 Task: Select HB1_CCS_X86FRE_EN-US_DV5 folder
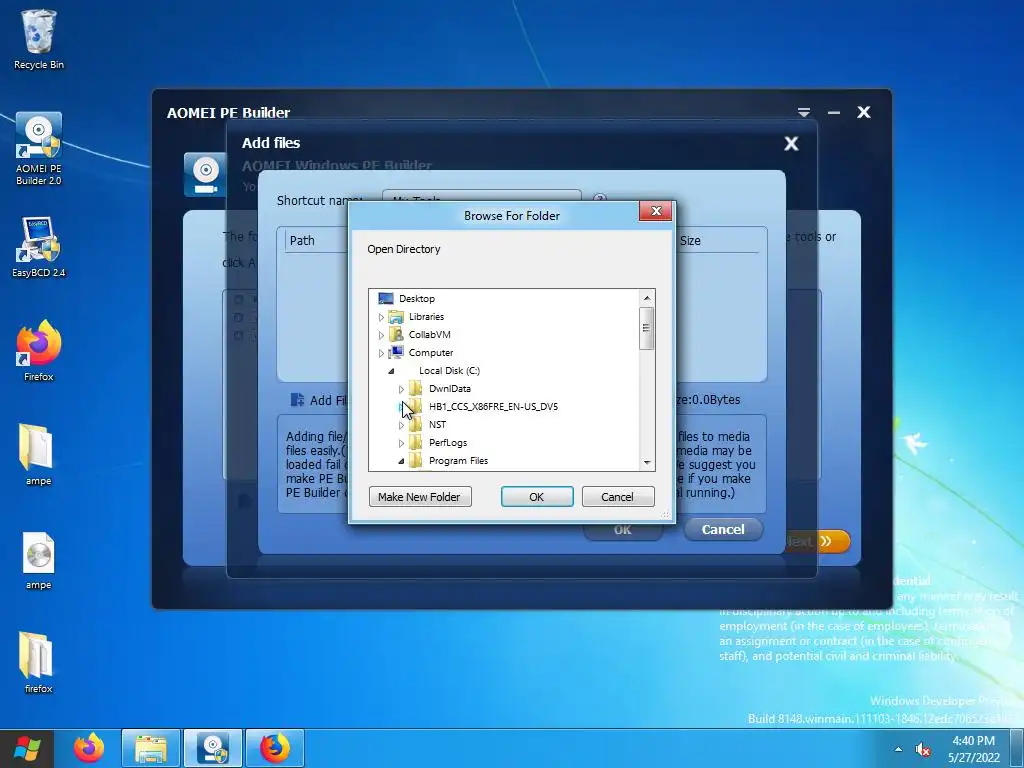tap(493, 406)
